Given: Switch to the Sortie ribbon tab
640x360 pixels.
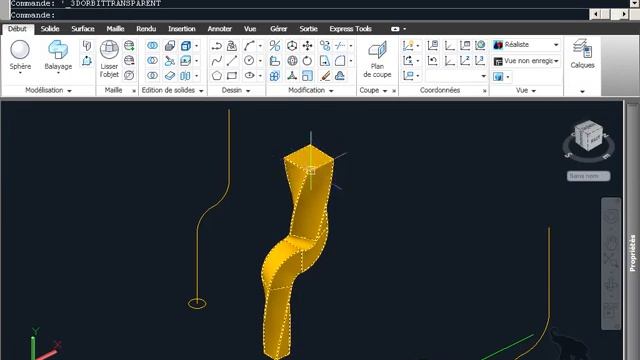Looking at the screenshot, I should (308, 29).
